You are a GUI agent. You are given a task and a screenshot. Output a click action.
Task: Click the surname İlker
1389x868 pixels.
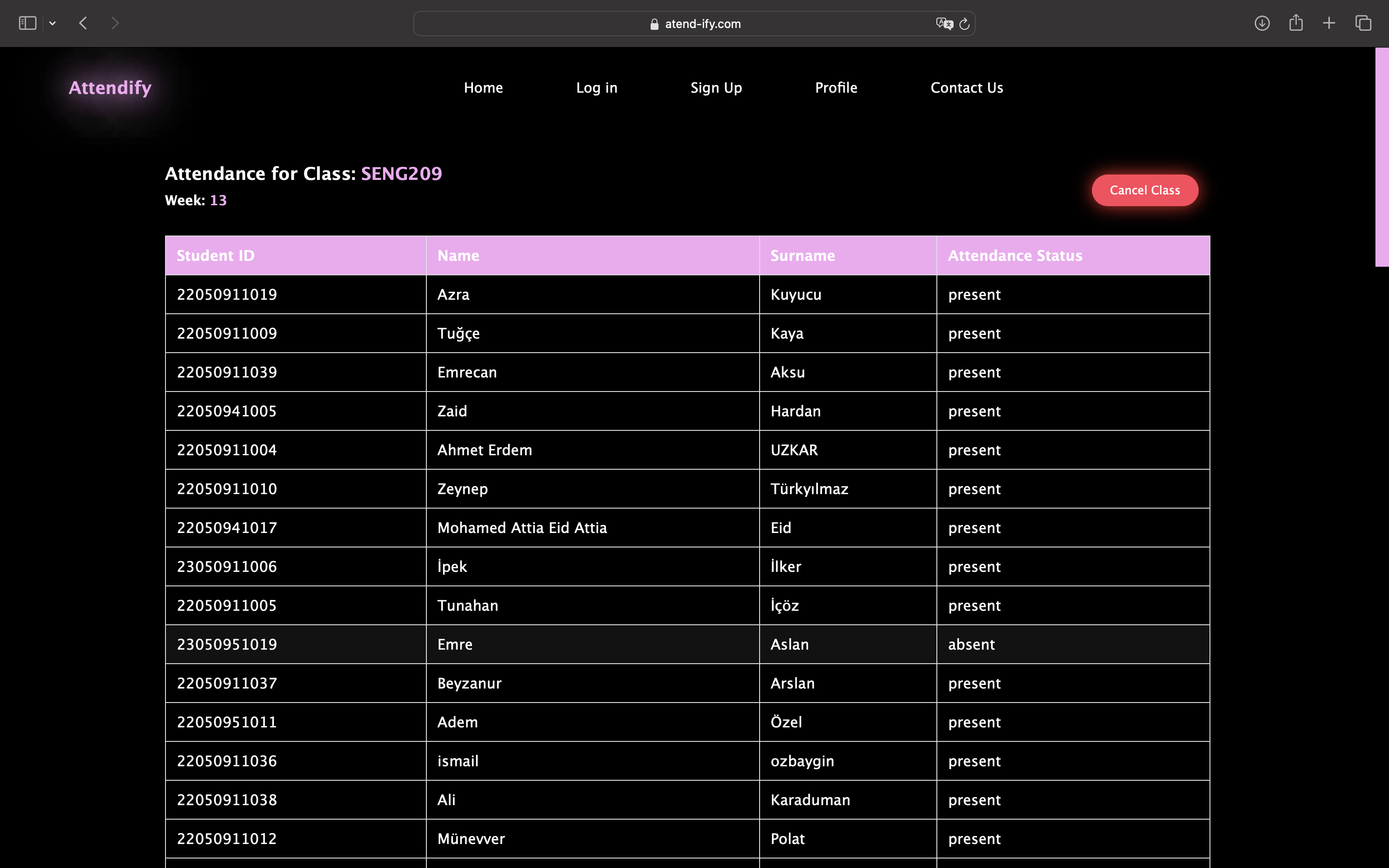(786, 566)
